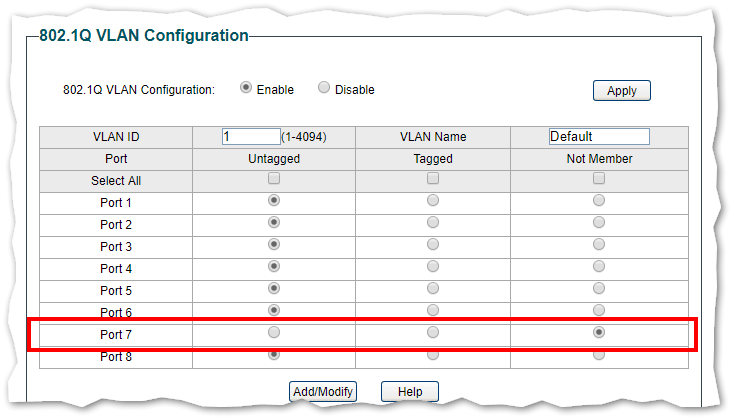Set Port 3 to Not Member
Image resolution: width=733 pixels, height=419 pixels.
[x=599, y=245]
